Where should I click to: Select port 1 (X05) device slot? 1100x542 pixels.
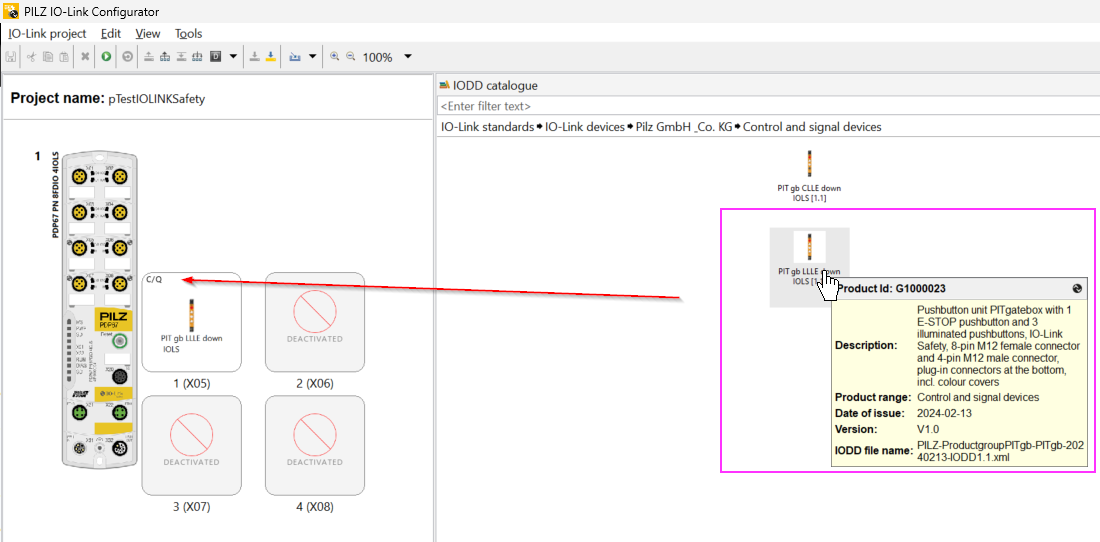tap(192, 322)
